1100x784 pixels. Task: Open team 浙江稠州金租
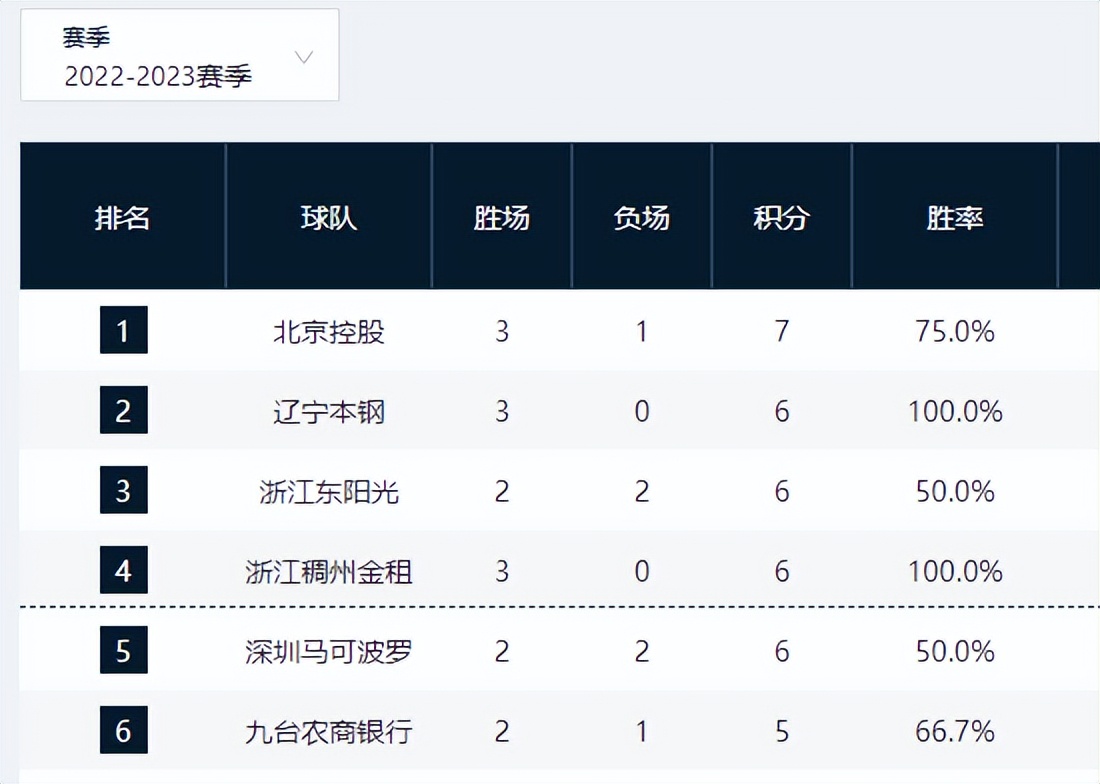point(329,571)
